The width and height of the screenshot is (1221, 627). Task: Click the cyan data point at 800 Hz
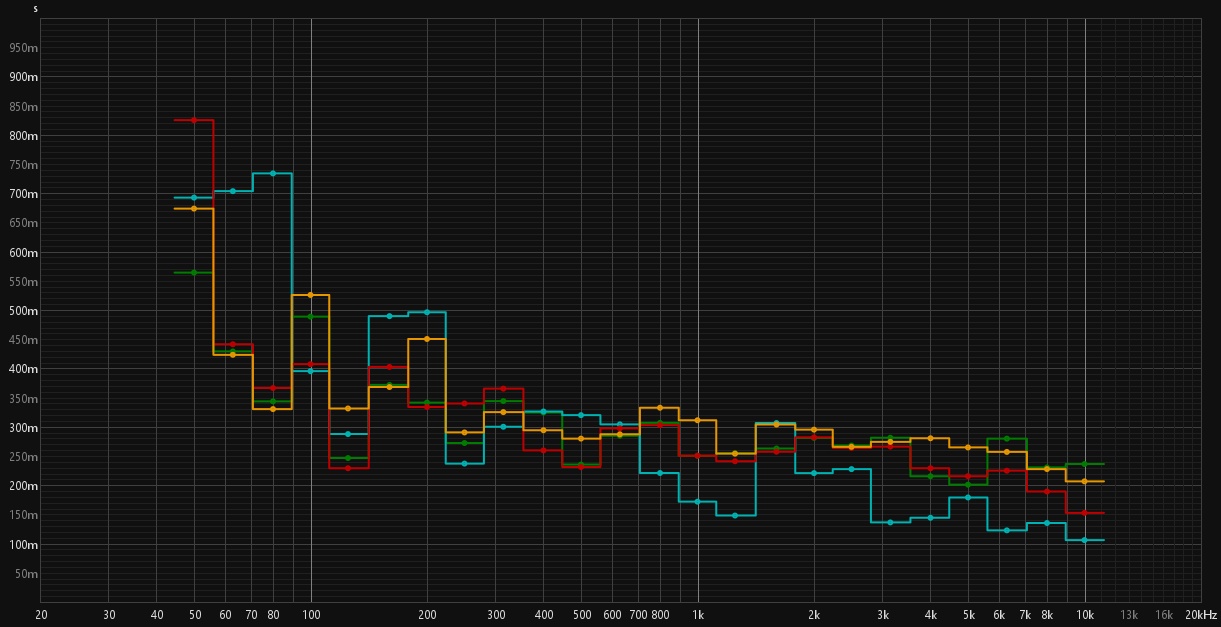[660, 473]
